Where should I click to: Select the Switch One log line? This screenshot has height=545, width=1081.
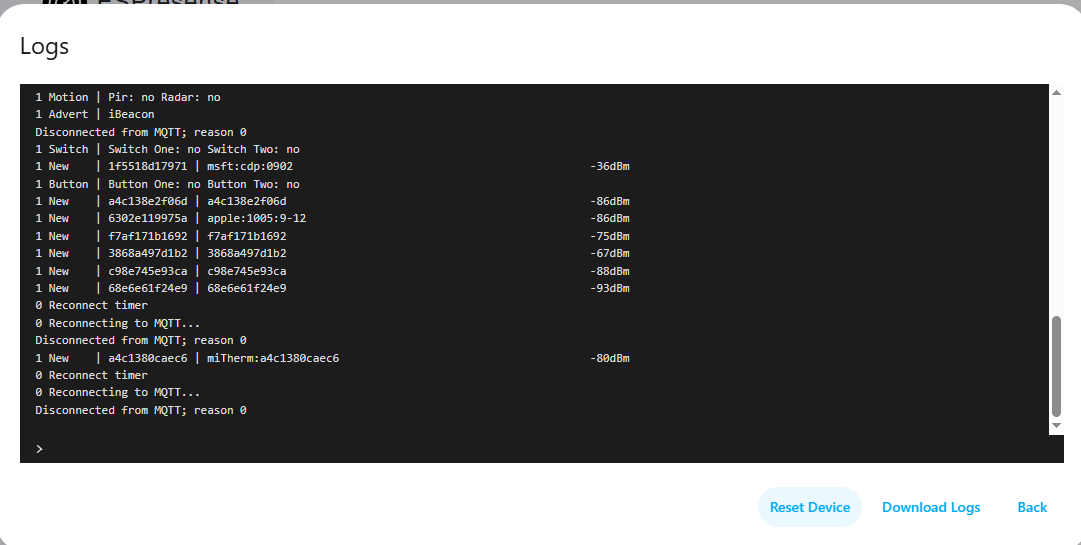[x=167, y=149]
